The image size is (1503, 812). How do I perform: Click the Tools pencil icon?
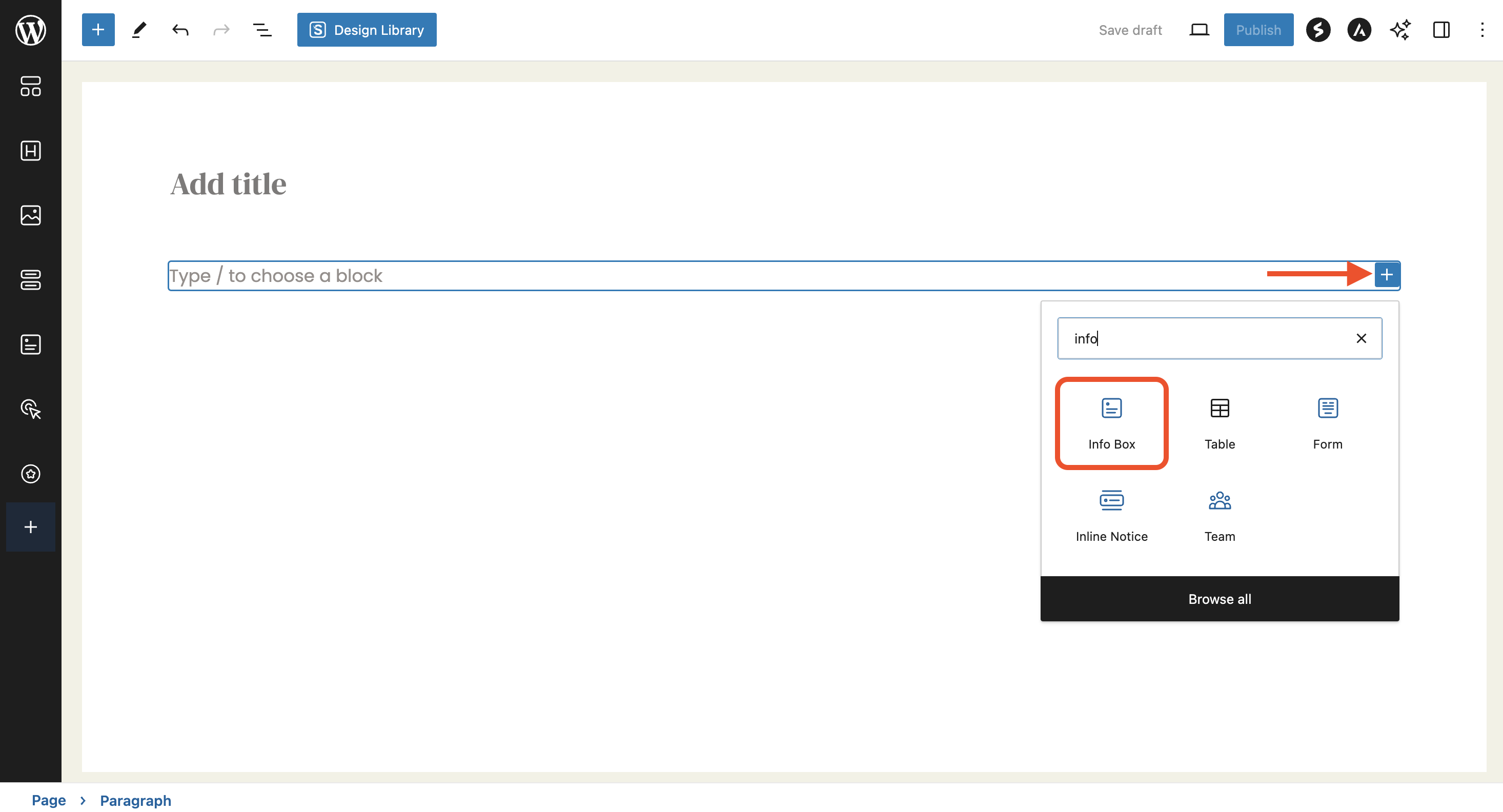[x=139, y=30]
